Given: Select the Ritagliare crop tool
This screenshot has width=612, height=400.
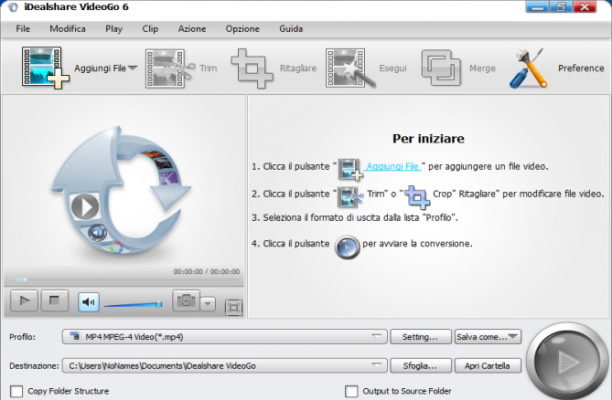Looking at the screenshot, I should [252, 68].
